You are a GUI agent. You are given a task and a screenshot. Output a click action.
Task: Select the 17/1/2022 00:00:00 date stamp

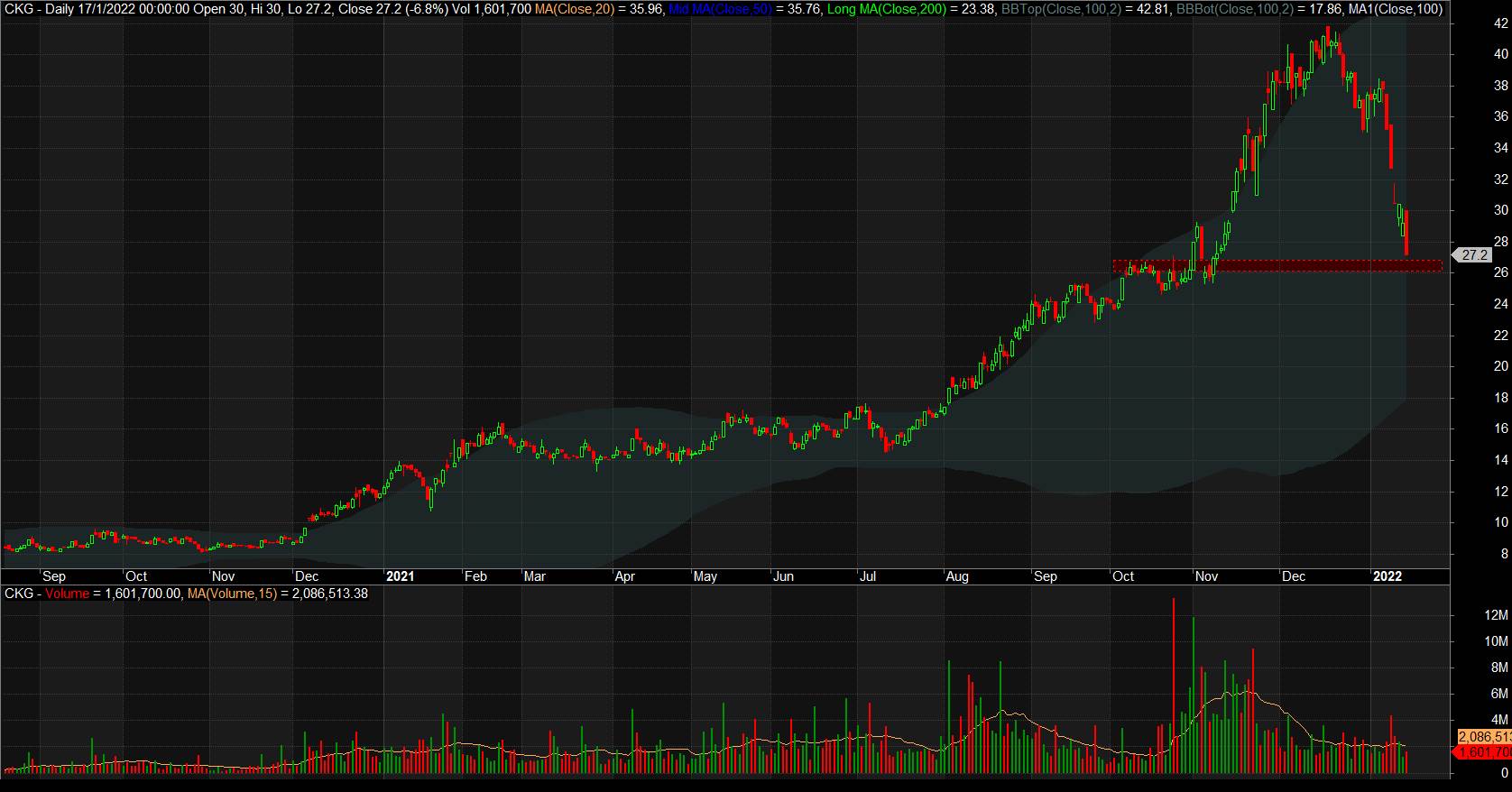click(132, 9)
